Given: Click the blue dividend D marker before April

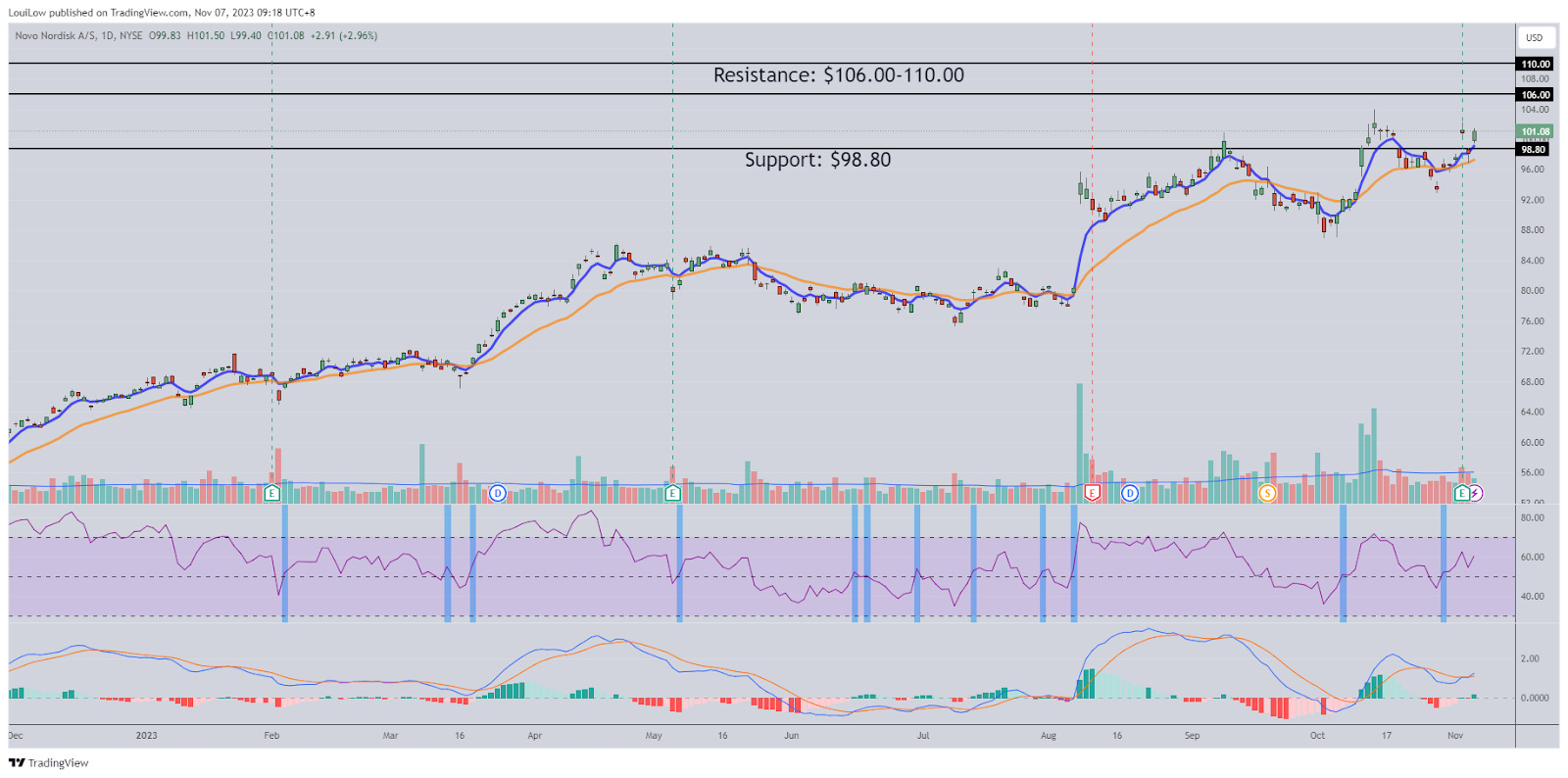Looking at the screenshot, I should [498, 493].
